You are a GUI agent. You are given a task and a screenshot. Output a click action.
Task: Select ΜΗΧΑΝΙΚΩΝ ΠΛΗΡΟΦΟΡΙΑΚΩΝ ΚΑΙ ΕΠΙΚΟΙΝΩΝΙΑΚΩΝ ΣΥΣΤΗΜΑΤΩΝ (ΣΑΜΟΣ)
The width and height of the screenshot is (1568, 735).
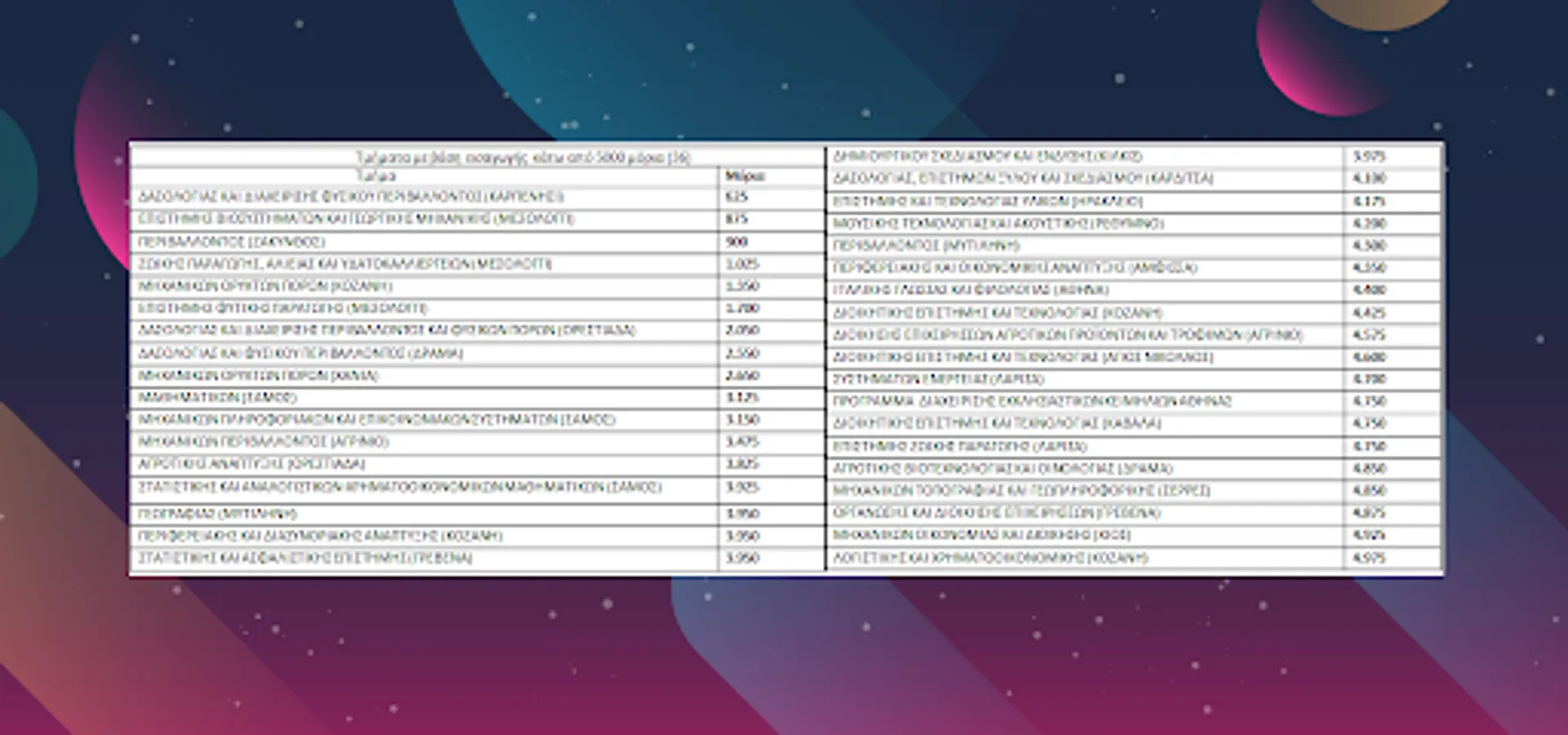(376, 420)
